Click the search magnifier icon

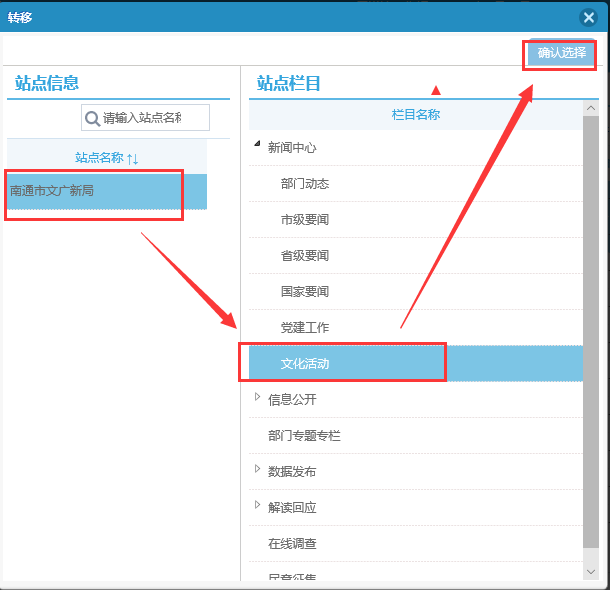coord(92,118)
